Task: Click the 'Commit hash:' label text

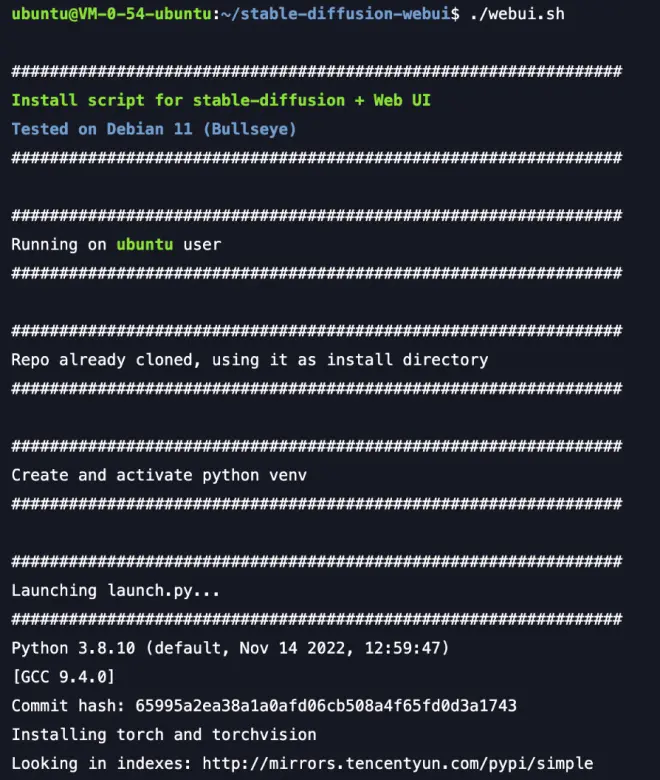Action: (68, 706)
